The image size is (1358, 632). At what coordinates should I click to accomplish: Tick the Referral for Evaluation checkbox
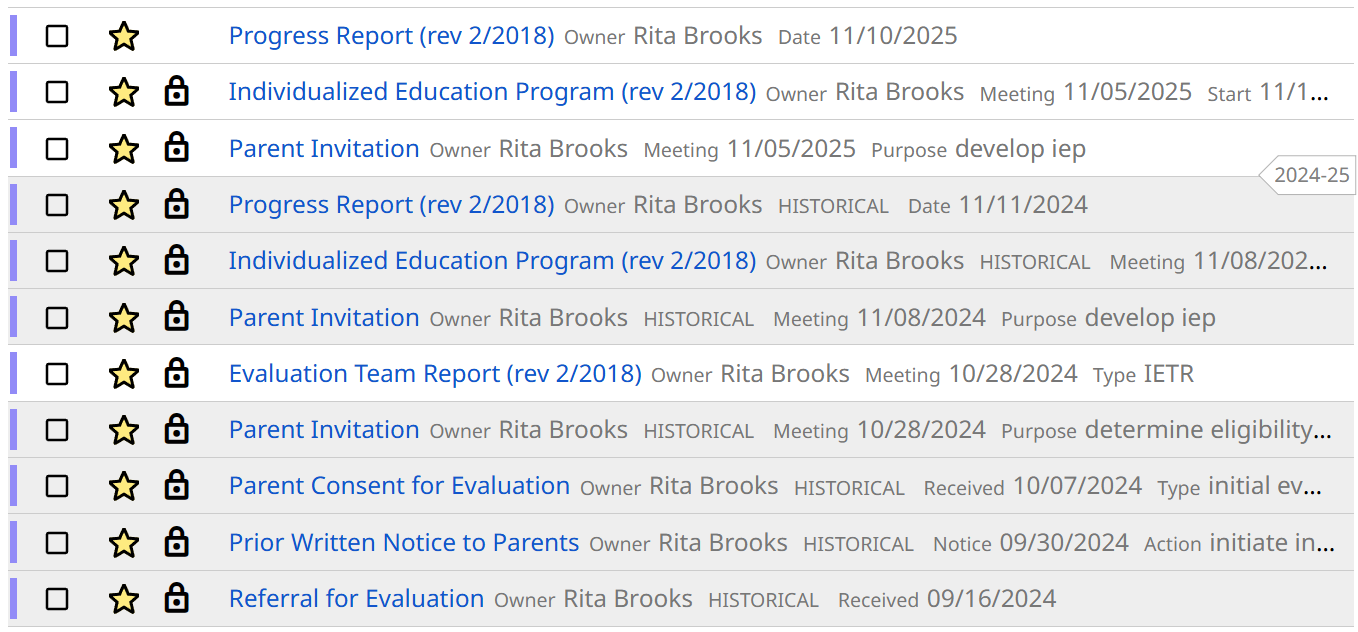pos(57,599)
